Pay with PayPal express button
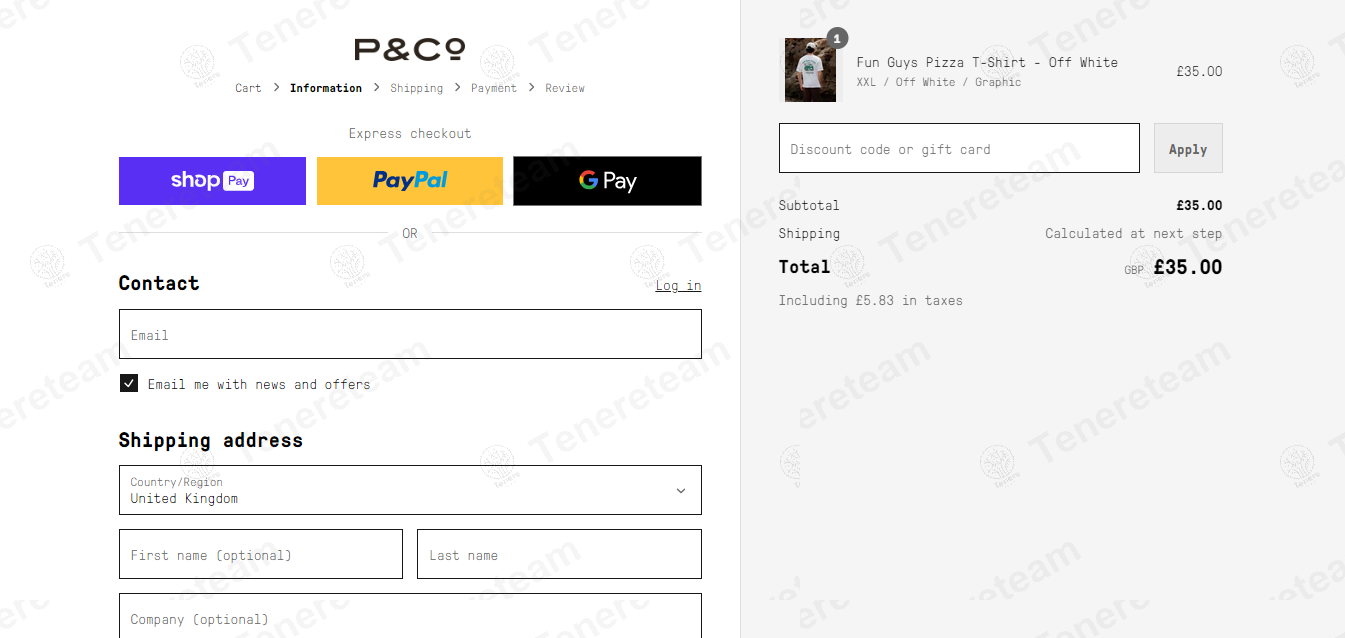The width and height of the screenshot is (1345, 638). [410, 181]
